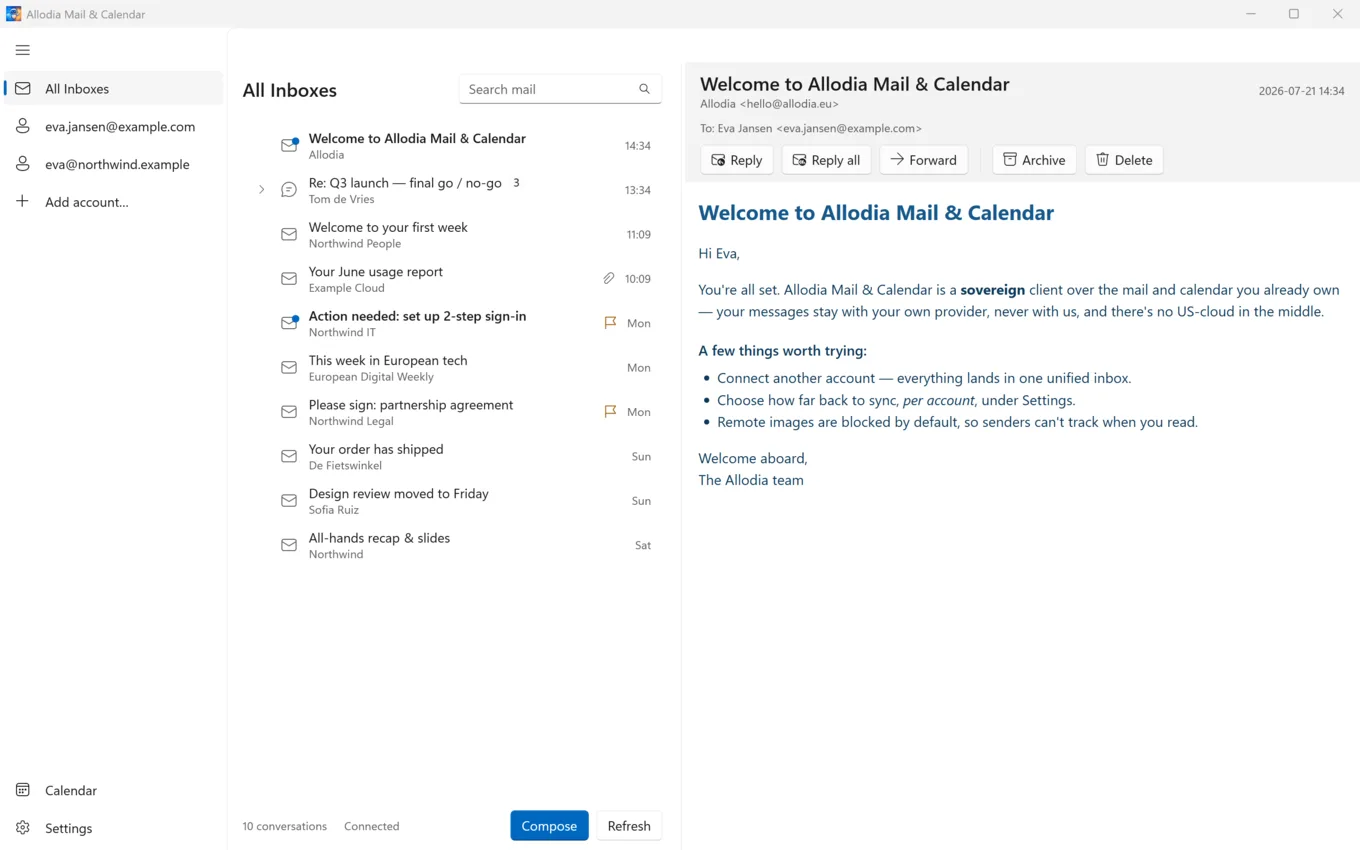The width and height of the screenshot is (1360, 850).
Task: Click envelope icon of Welcome to your first week
Action: click(289, 234)
